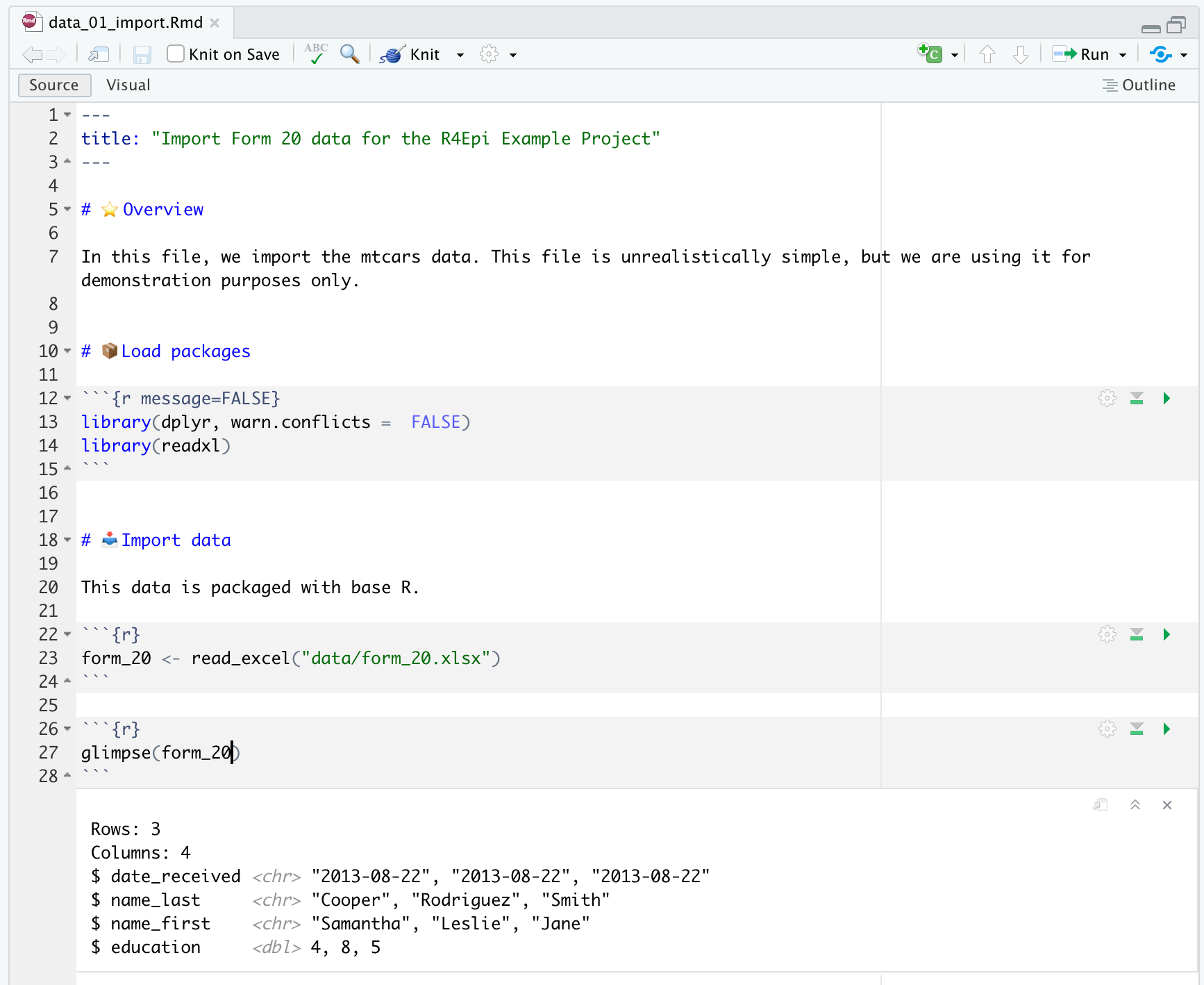Go to previous chunk arrow

pyautogui.click(x=987, y=54)
